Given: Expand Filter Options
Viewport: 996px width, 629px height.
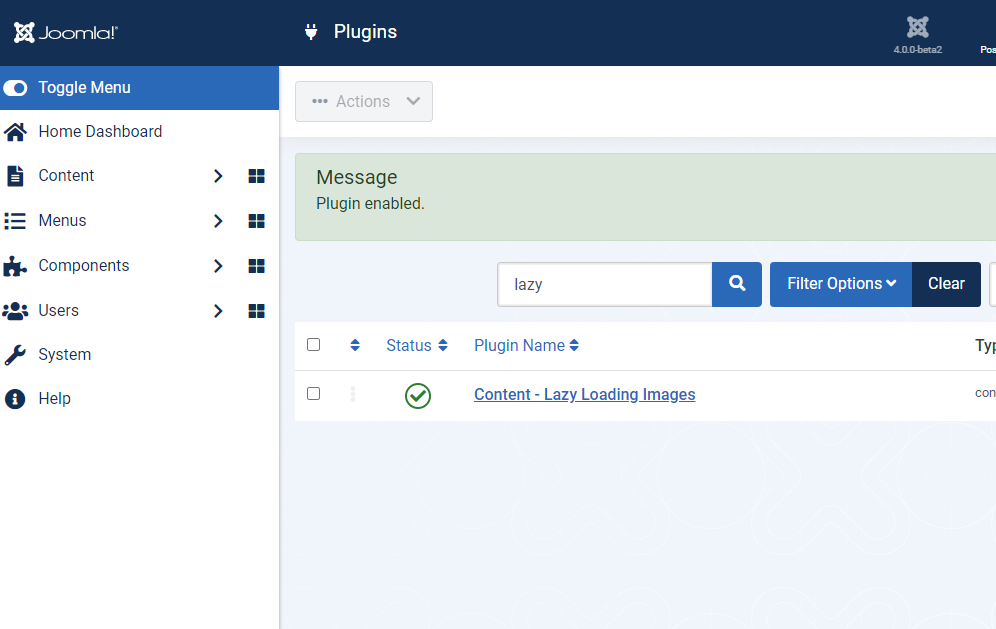Looking at the screenshot, I should point(841,284).
